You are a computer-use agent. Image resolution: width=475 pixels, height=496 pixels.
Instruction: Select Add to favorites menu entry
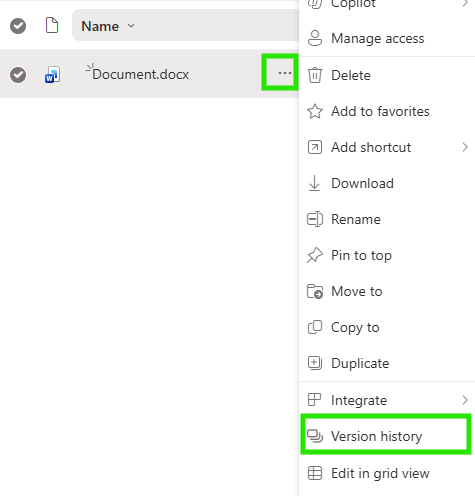(x=387, y=111)
